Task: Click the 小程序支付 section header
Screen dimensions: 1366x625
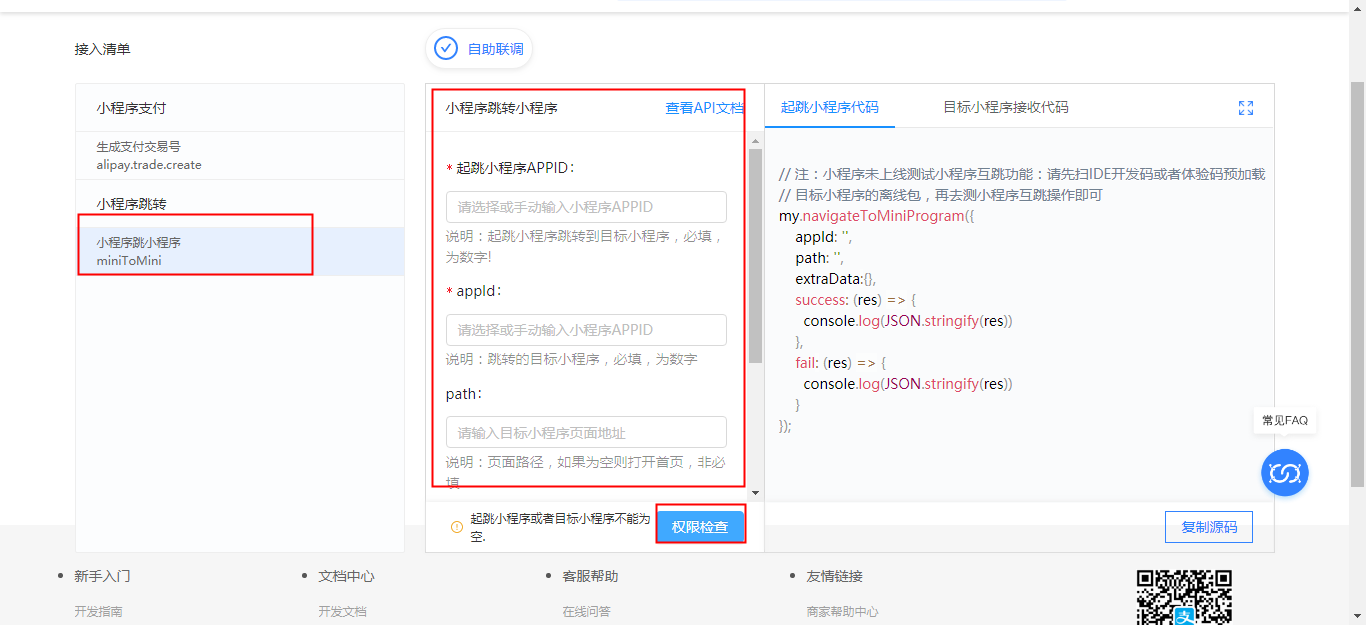Action: pos(131,108)
